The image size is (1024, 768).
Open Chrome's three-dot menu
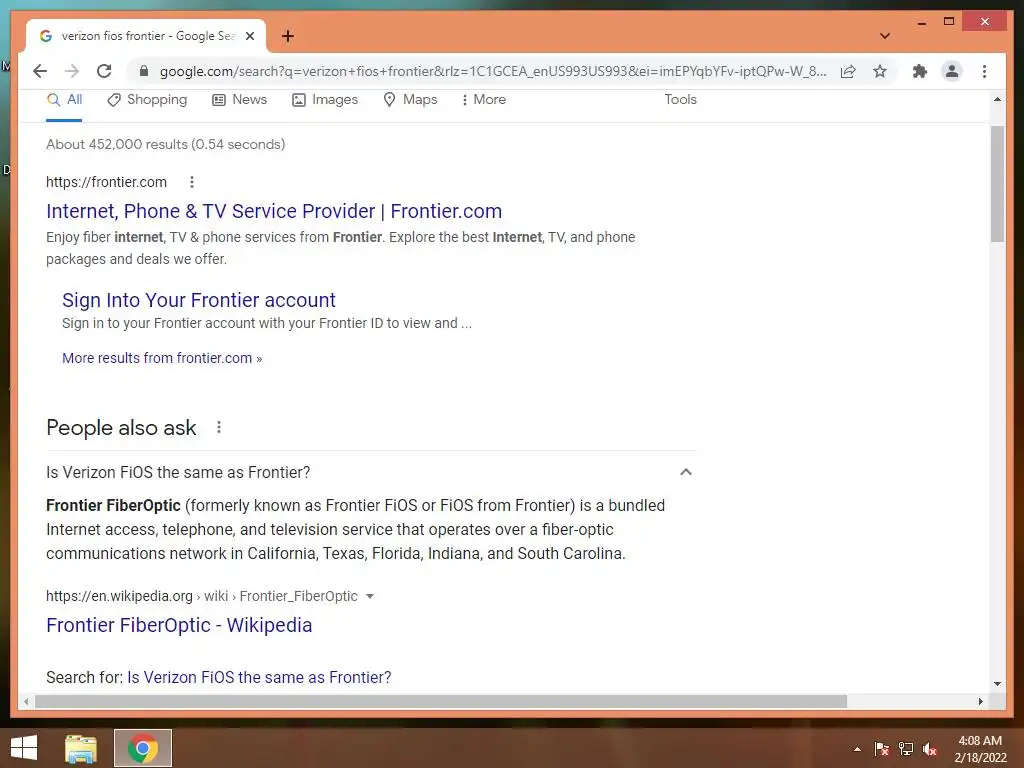tap(984, 71)
